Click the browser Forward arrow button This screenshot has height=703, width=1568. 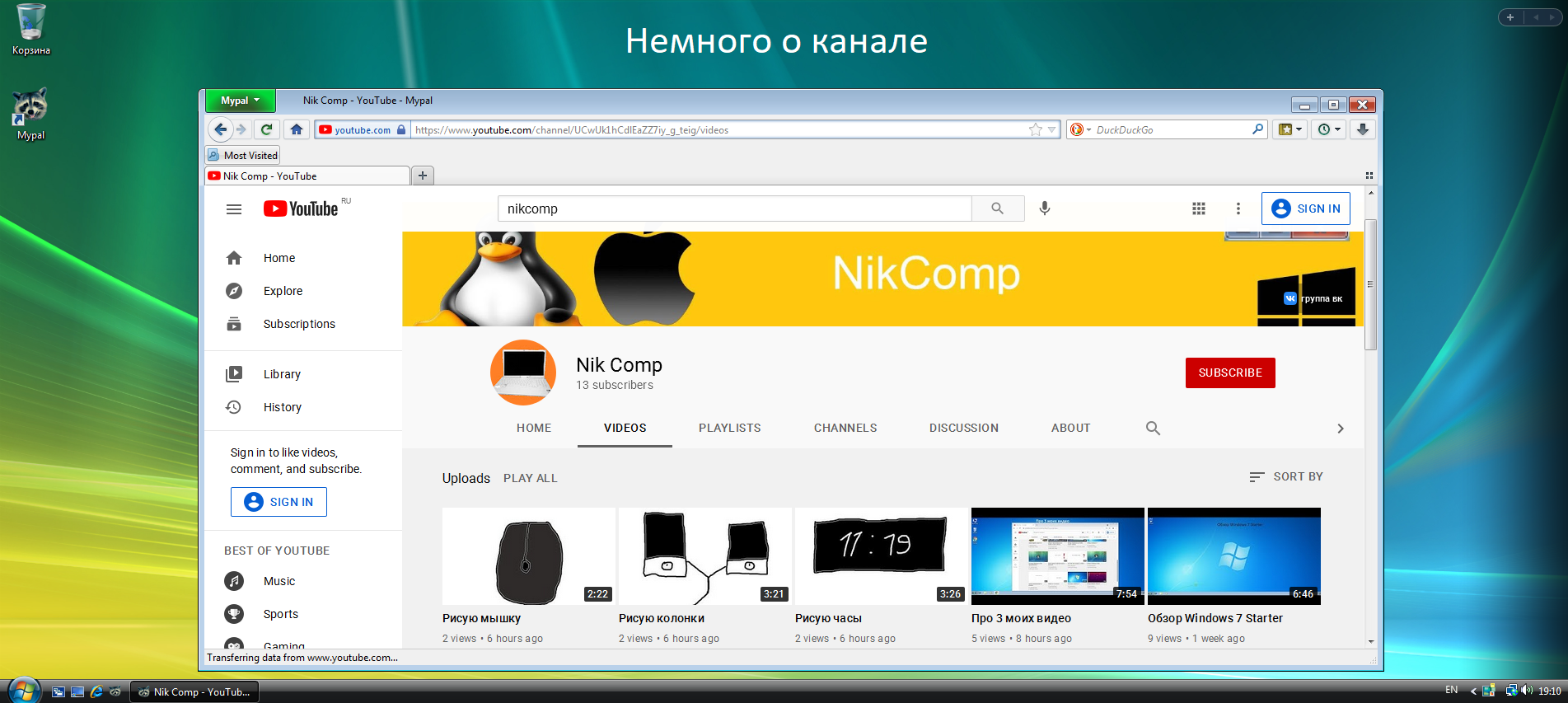pyautogui.click(x=241, y=129)
